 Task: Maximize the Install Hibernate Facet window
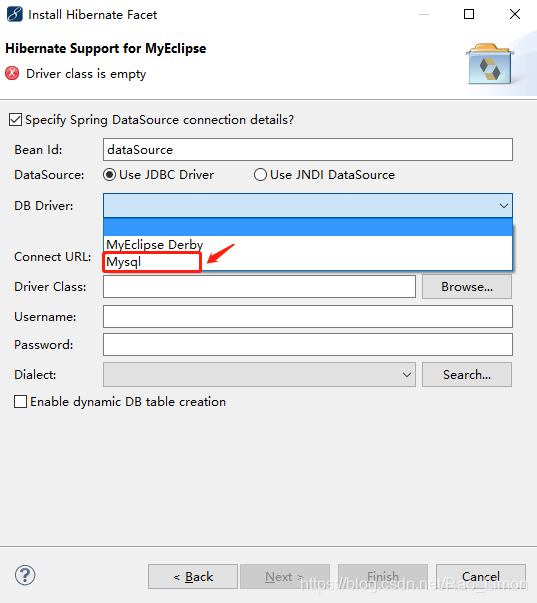pos(469,14)
